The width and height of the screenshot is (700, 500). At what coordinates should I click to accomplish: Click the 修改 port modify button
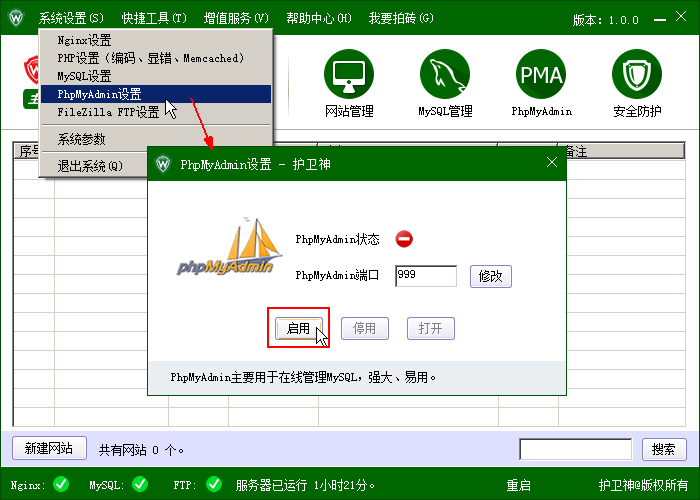pos(491,276)
